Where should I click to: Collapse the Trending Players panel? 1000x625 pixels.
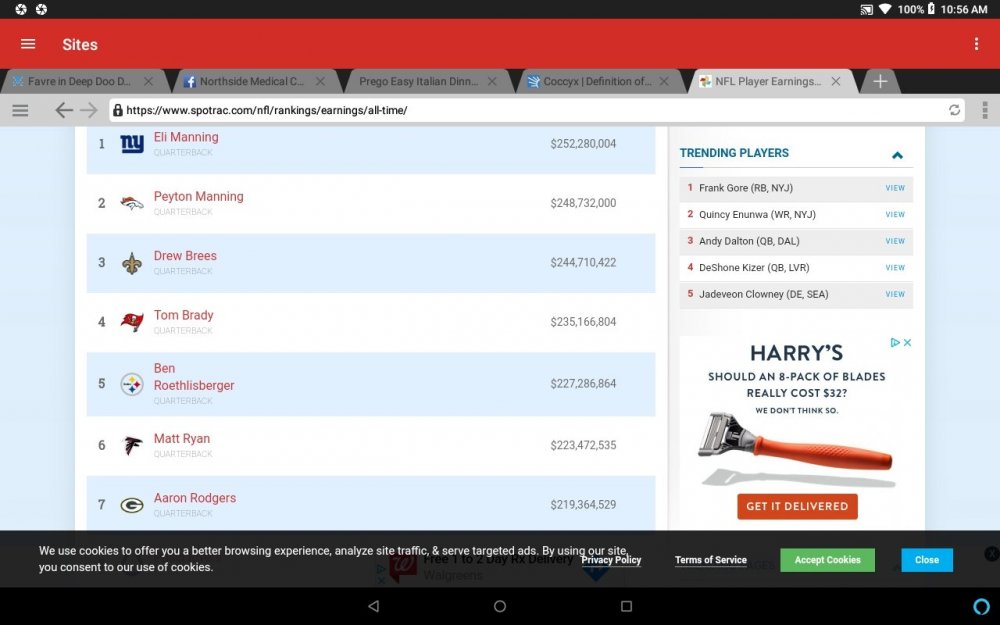pyautogui.click(x=897, y=154)
